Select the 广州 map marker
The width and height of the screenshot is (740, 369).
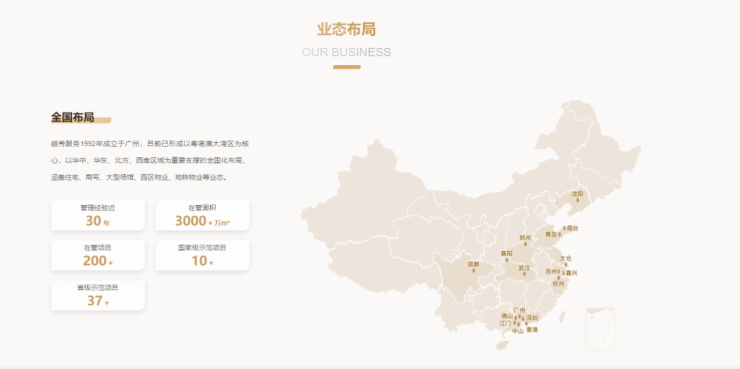point(519,316)
